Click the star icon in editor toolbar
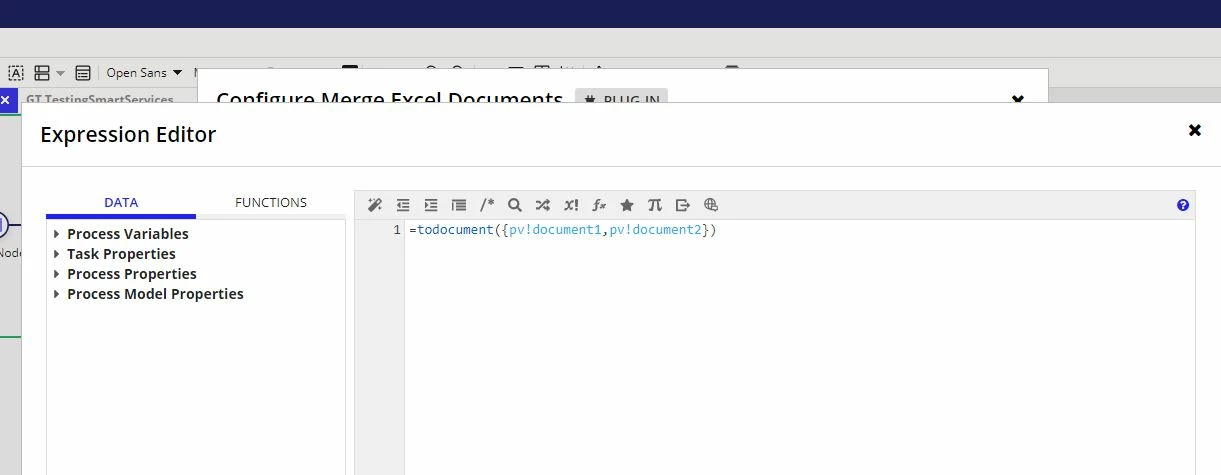 (627, 205)
